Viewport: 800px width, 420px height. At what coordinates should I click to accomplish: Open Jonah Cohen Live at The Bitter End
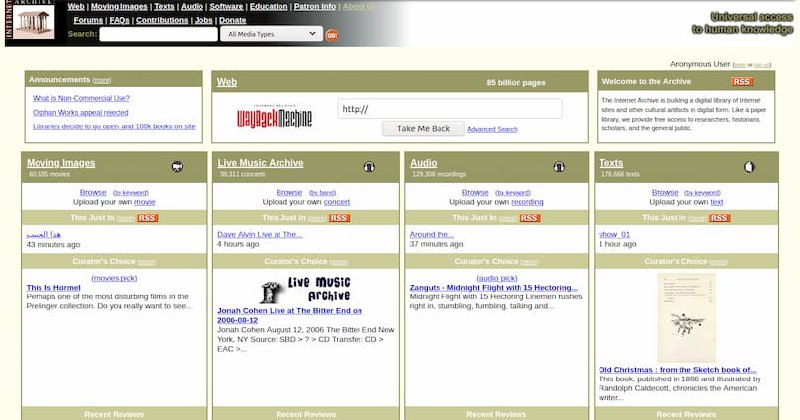click(289, 315)
